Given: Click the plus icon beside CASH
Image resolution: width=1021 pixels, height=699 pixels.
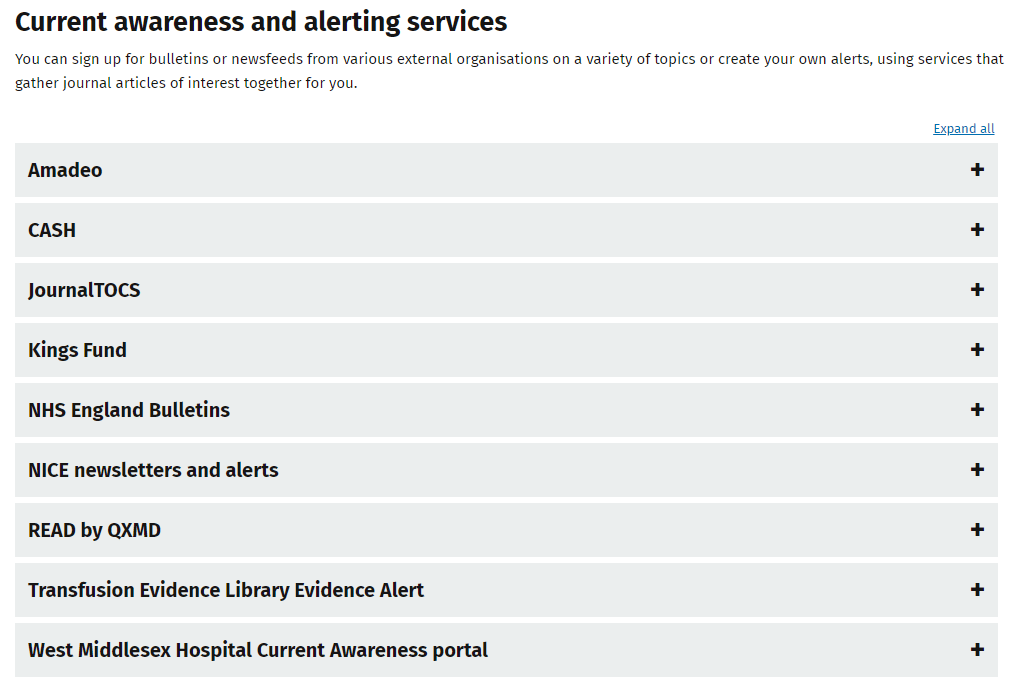Looking at the screenshot, I should (977, 230).
